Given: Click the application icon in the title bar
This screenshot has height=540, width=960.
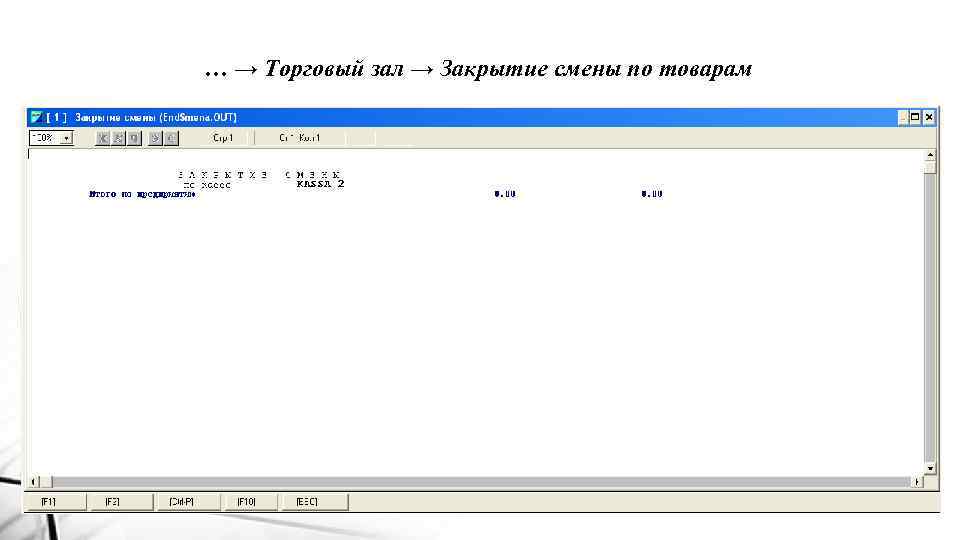Looking at the screenshot, I should pyautogui.click(x=37, y=117).
